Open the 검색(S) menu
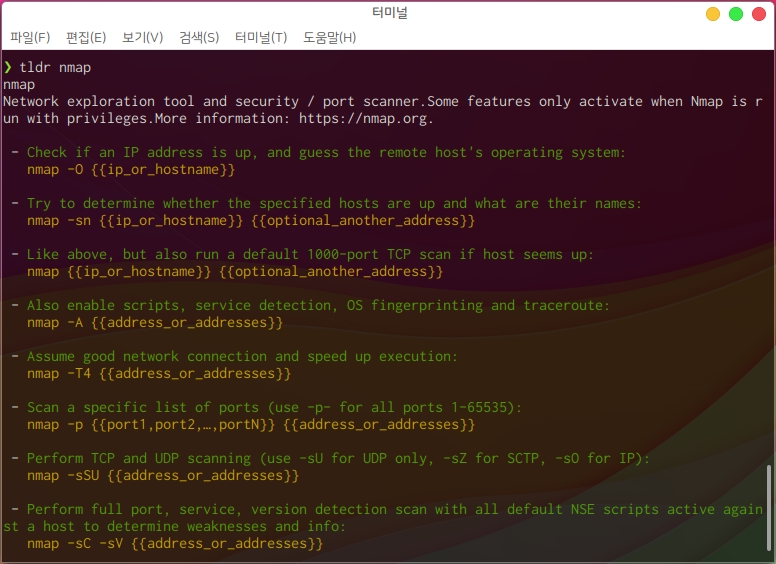 (199, 37)
